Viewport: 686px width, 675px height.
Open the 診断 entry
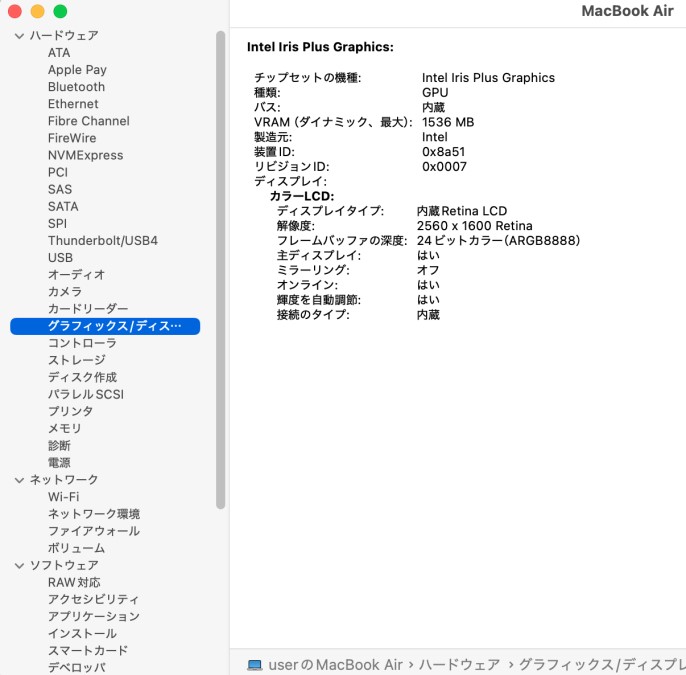point(59,445)
